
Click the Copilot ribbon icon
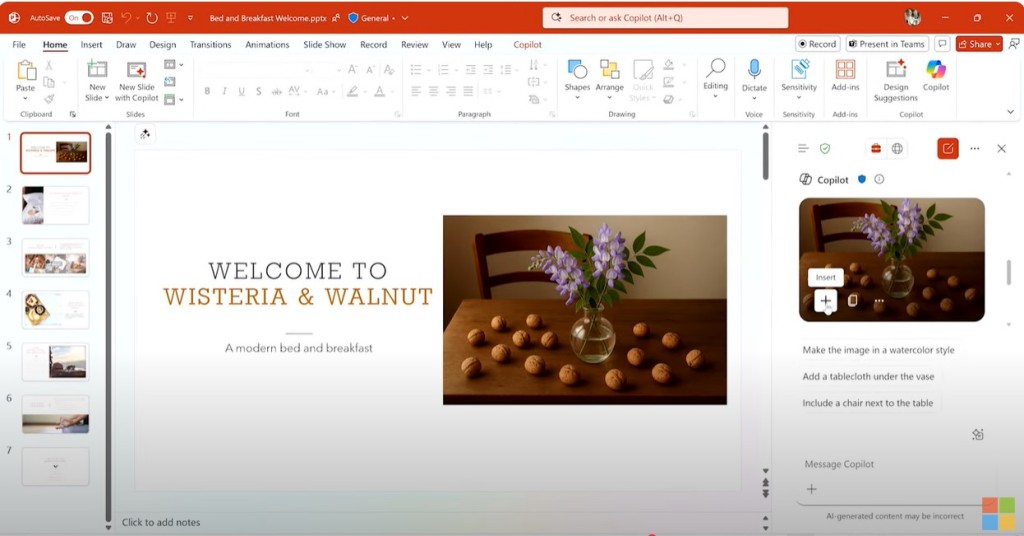pyautogui.click(x=936, y=70)
